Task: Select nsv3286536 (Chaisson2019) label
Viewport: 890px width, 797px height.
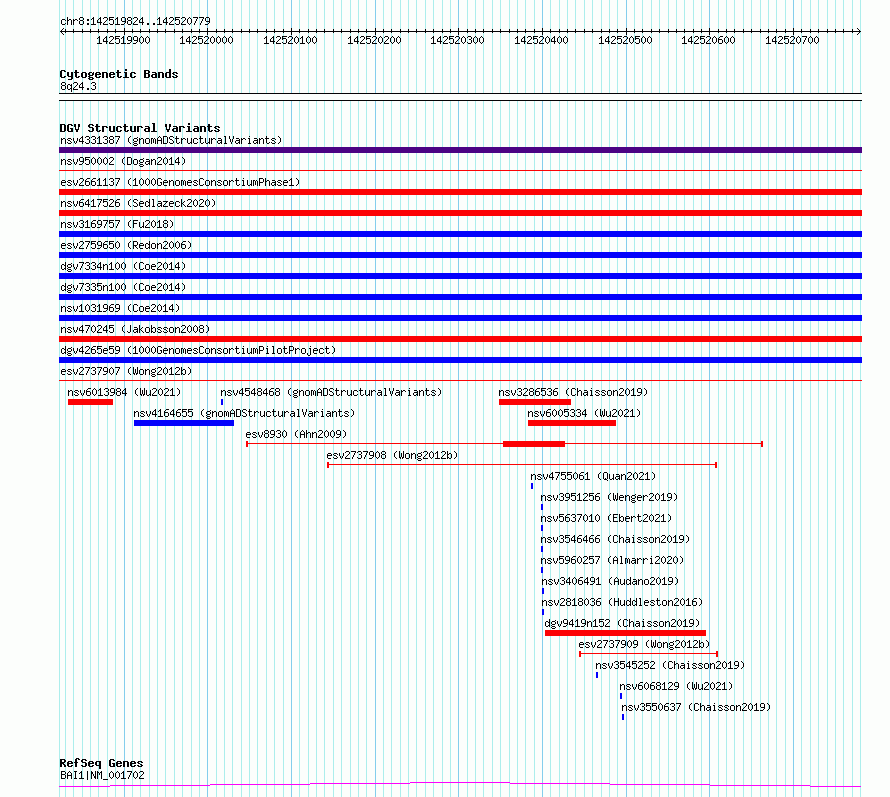Action: click(x=573, y=392)
